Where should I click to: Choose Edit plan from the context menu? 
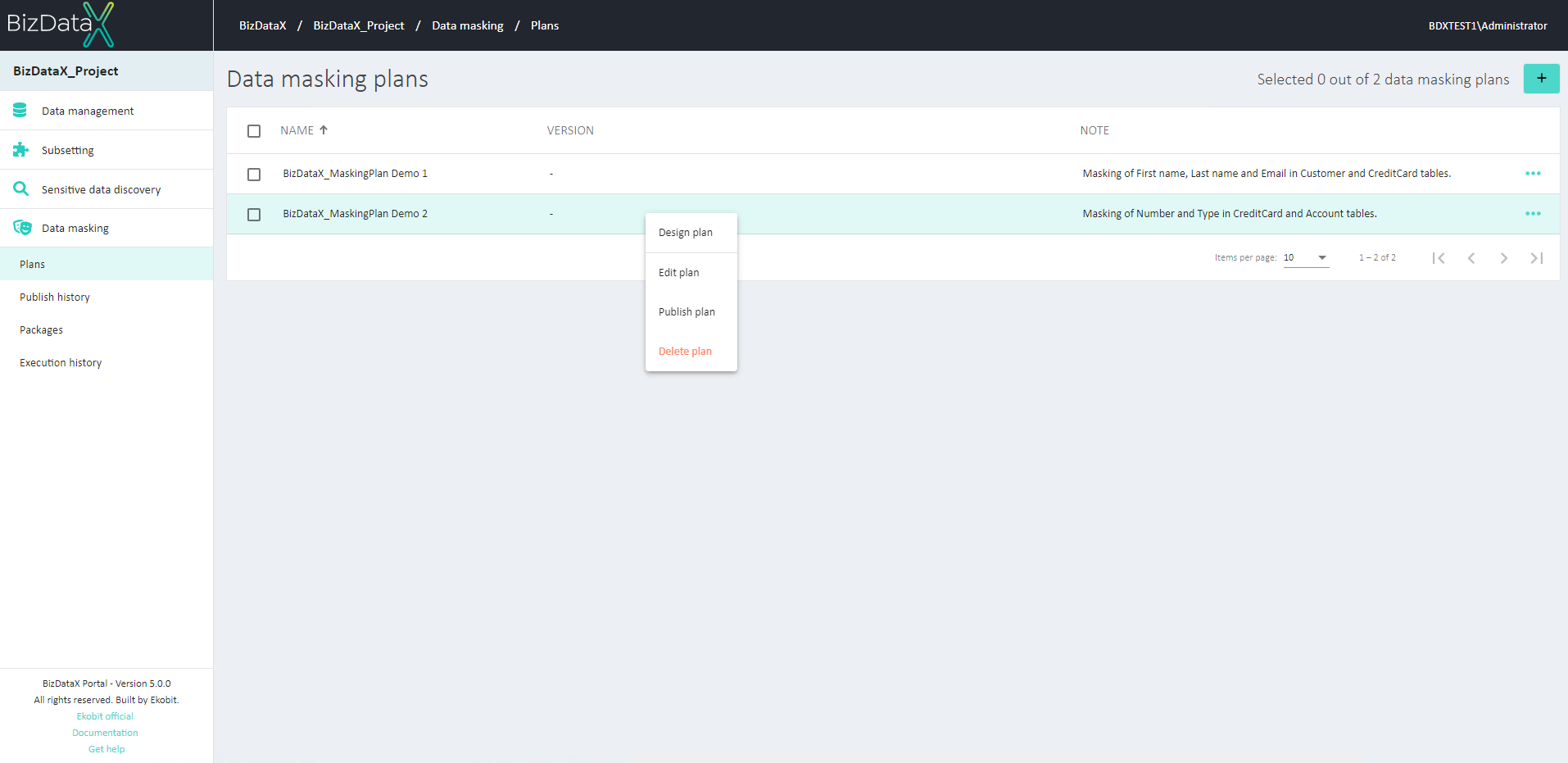(691, 273)
